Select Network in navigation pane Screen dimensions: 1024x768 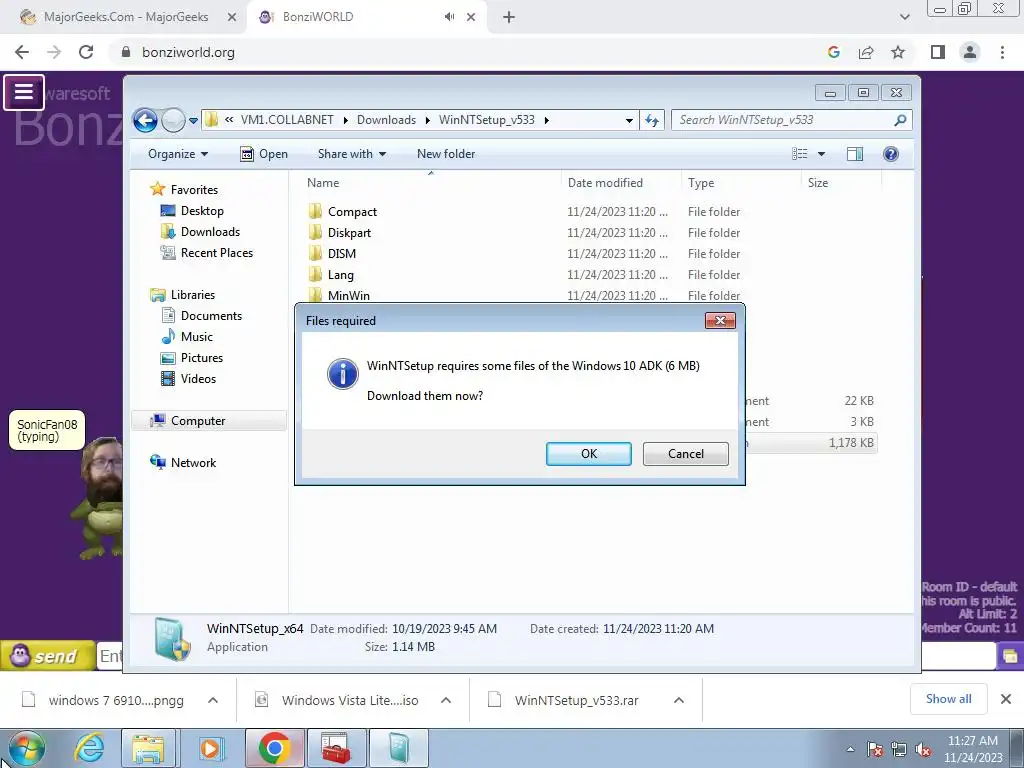[x=193, y=462]
